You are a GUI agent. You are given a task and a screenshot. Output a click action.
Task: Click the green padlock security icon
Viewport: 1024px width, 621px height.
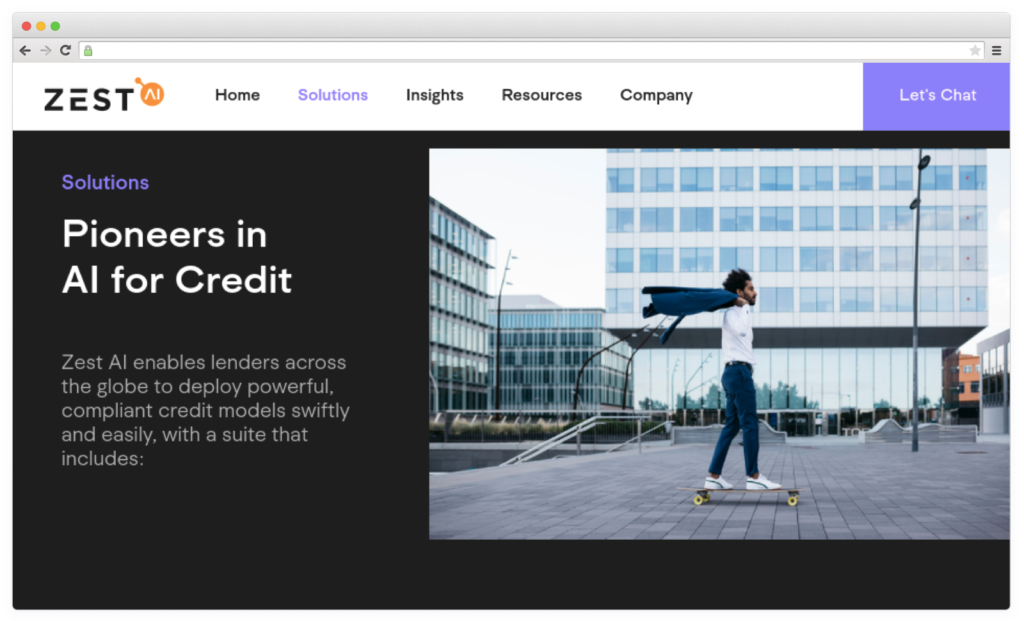coord(88,50)
